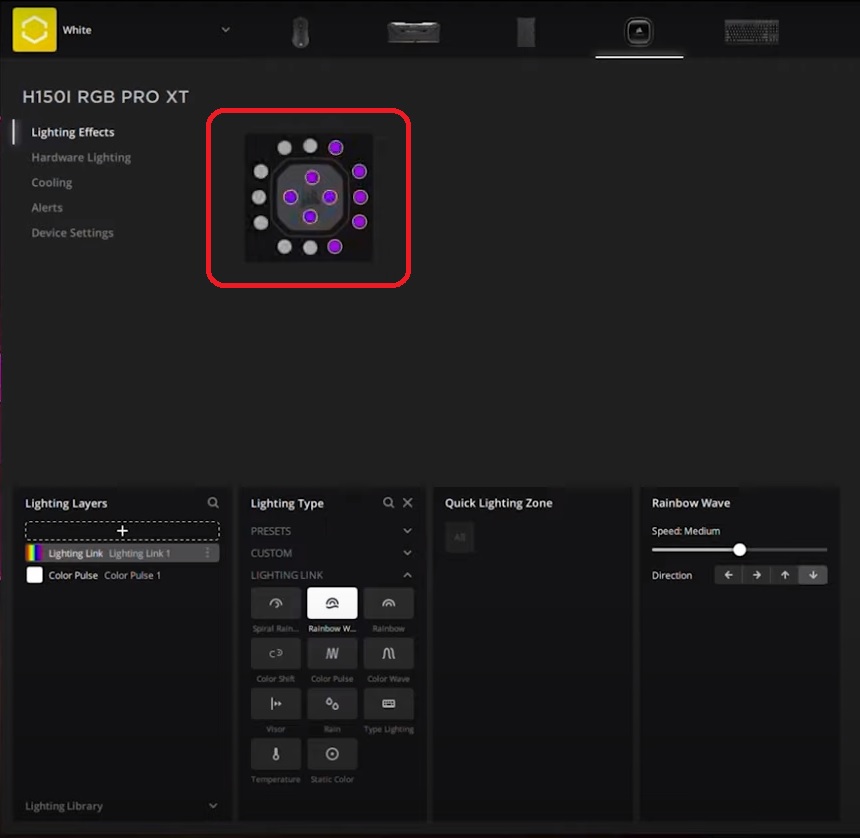Set wave direction to up arrow

785,575
